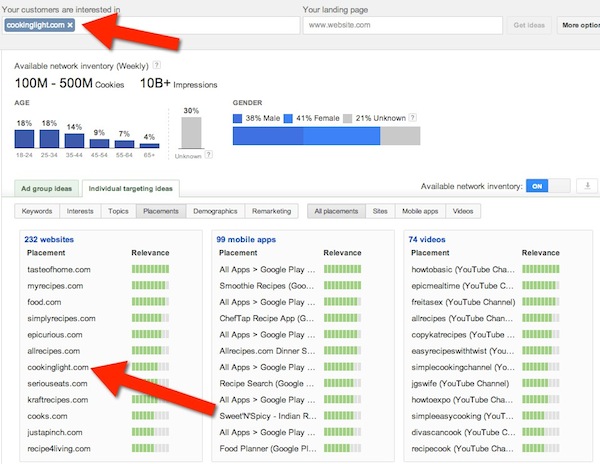Click the Get ideas button
The image size is (600, 464).
[x=529, y=25]
